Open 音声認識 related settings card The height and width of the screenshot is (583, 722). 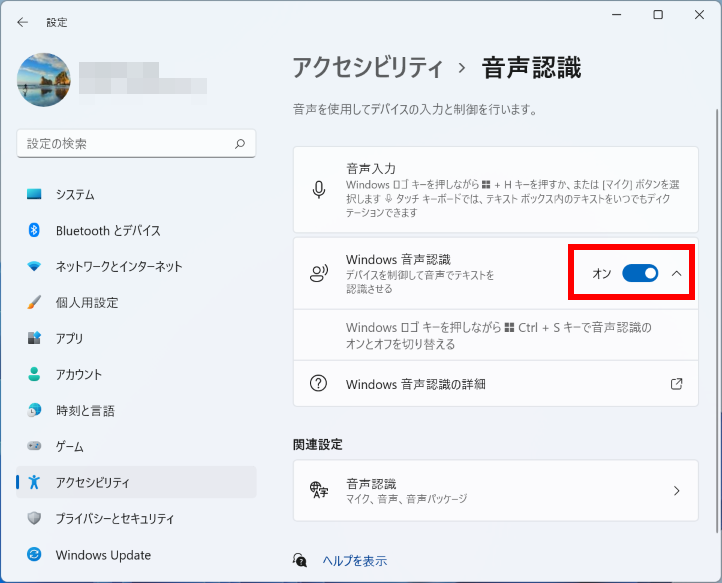(x=496, y=490)
